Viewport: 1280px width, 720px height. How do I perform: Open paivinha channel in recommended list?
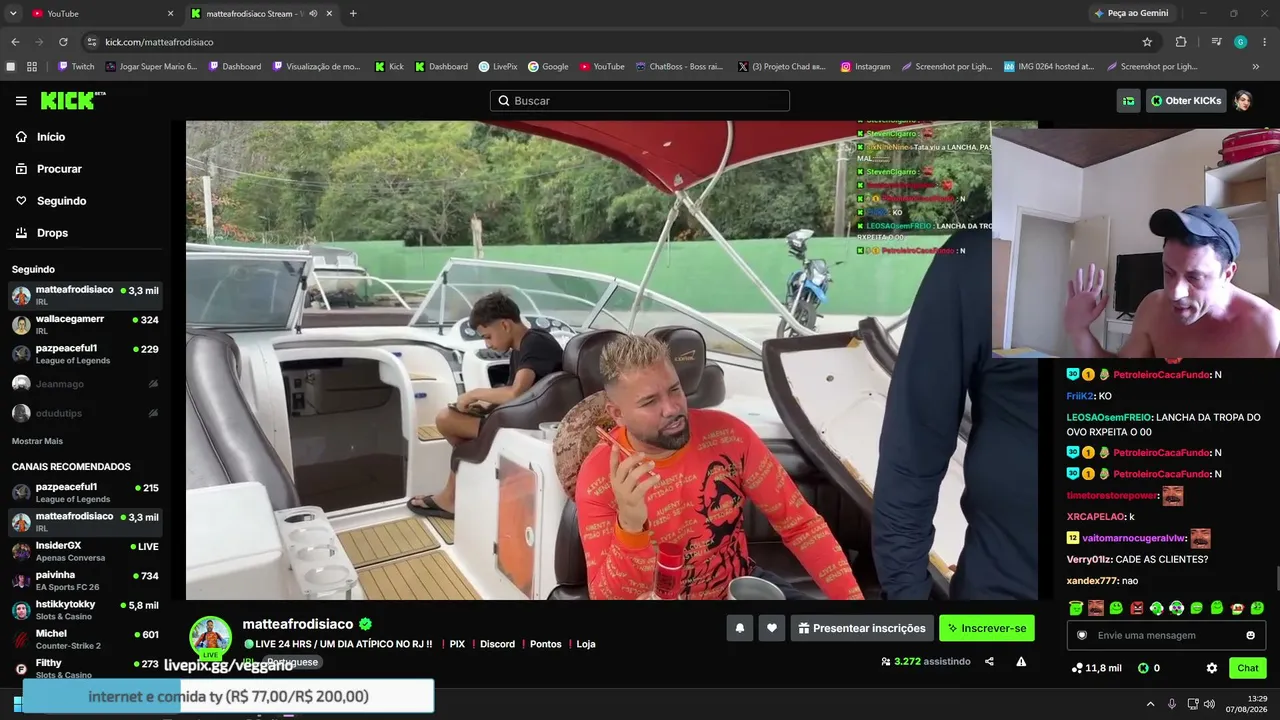click(x=85, y=581)
